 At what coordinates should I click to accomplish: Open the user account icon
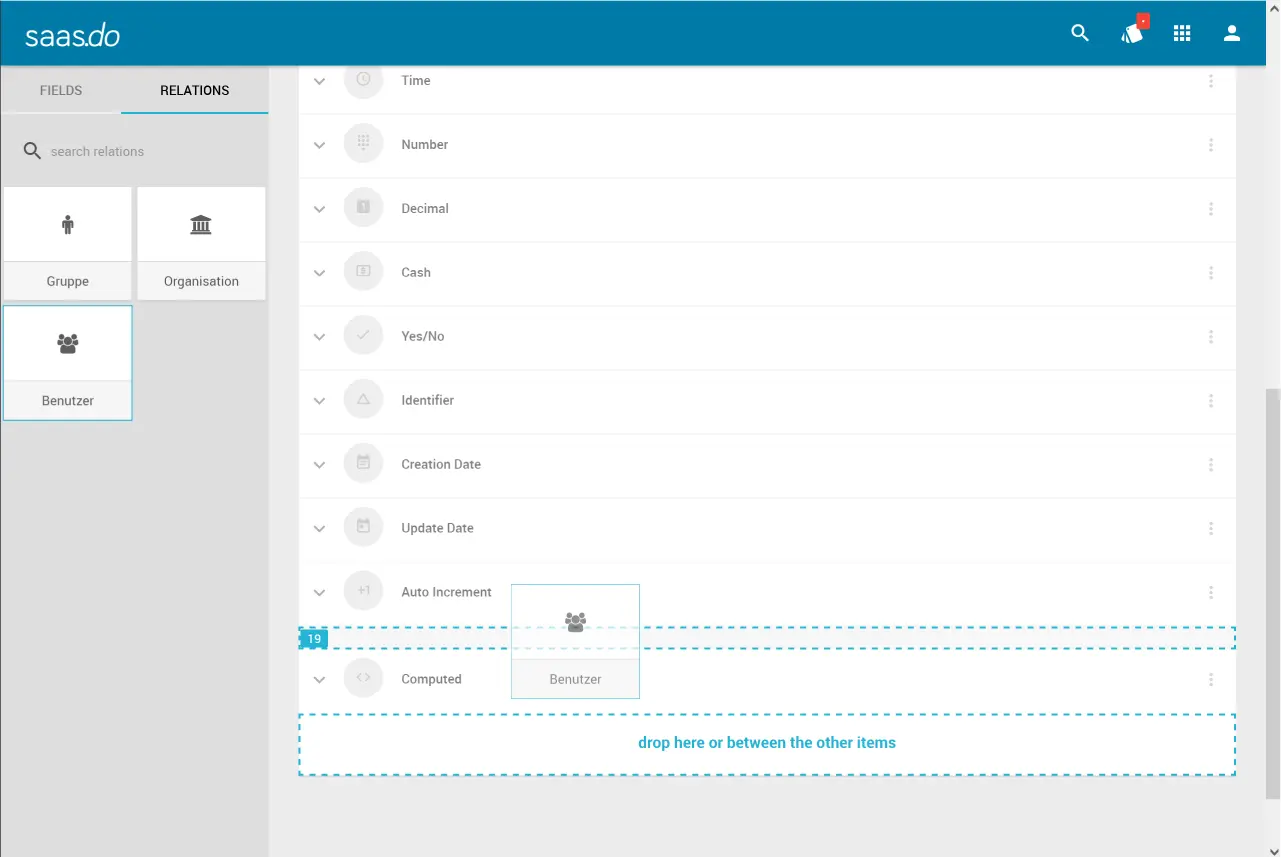[1232, 33]
